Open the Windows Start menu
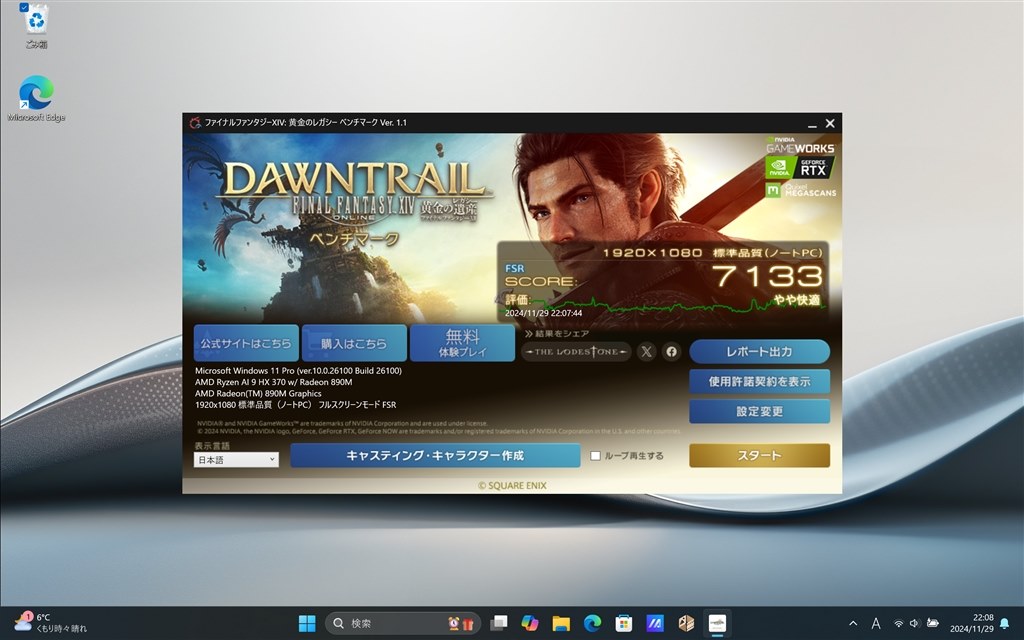 coord(307,623)
